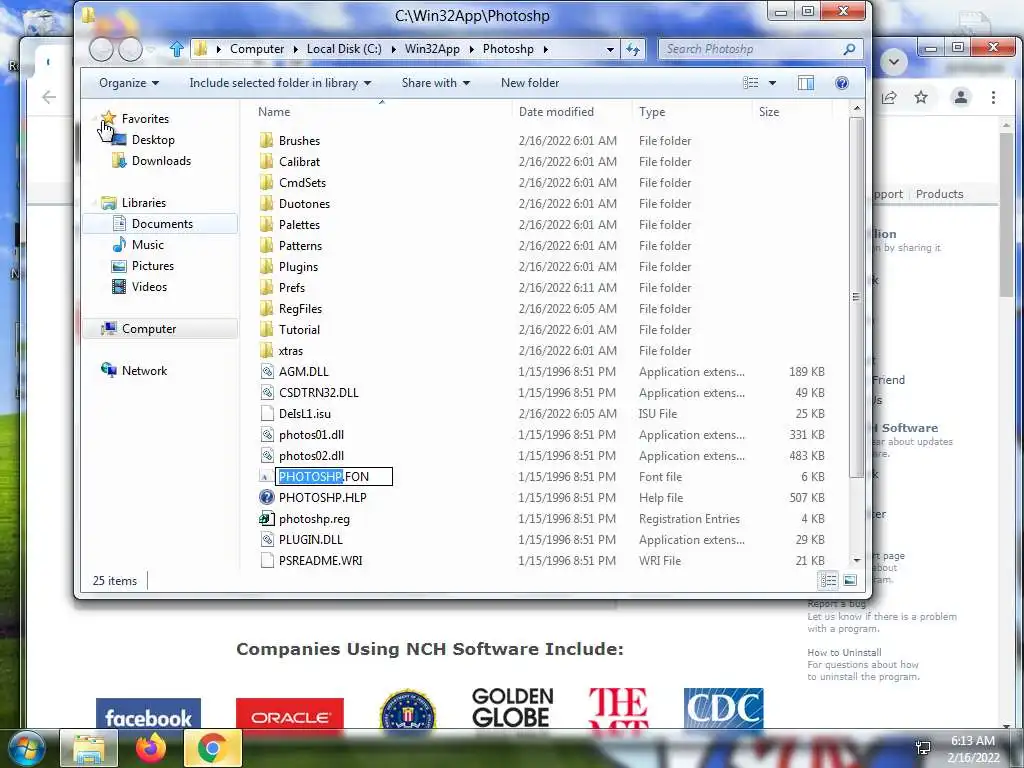Expand arrow after Local Disk (C:) in breadcrumb
1024x768 pixels.
pyautogui.click(x=393, y=49)
